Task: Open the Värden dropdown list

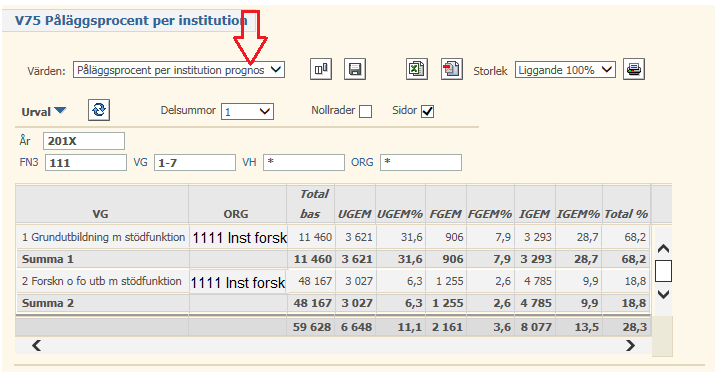Action: click(179, 70)
